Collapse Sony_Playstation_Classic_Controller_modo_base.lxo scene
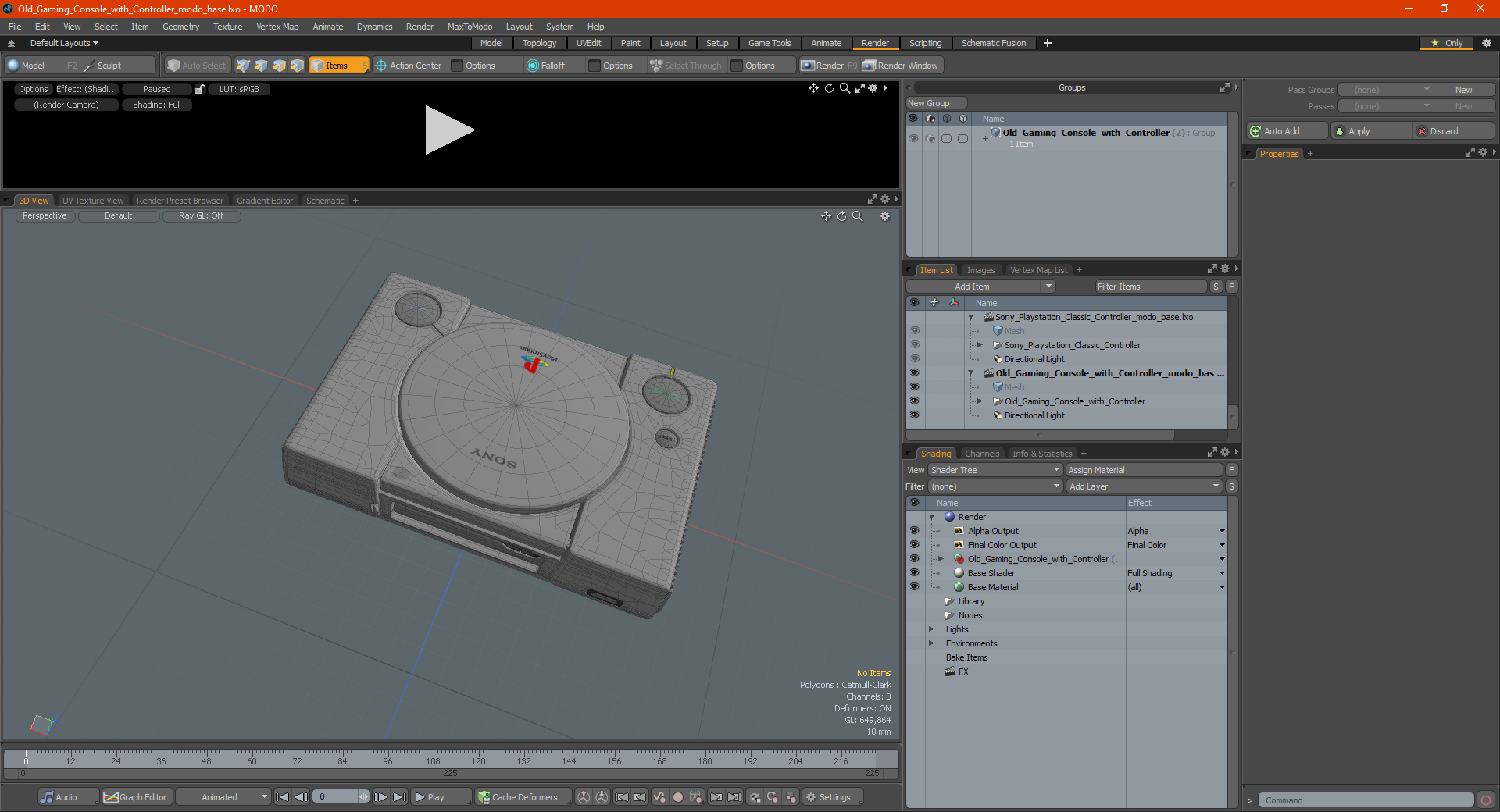Screen dimensions: 1500x812 [971, 317]
